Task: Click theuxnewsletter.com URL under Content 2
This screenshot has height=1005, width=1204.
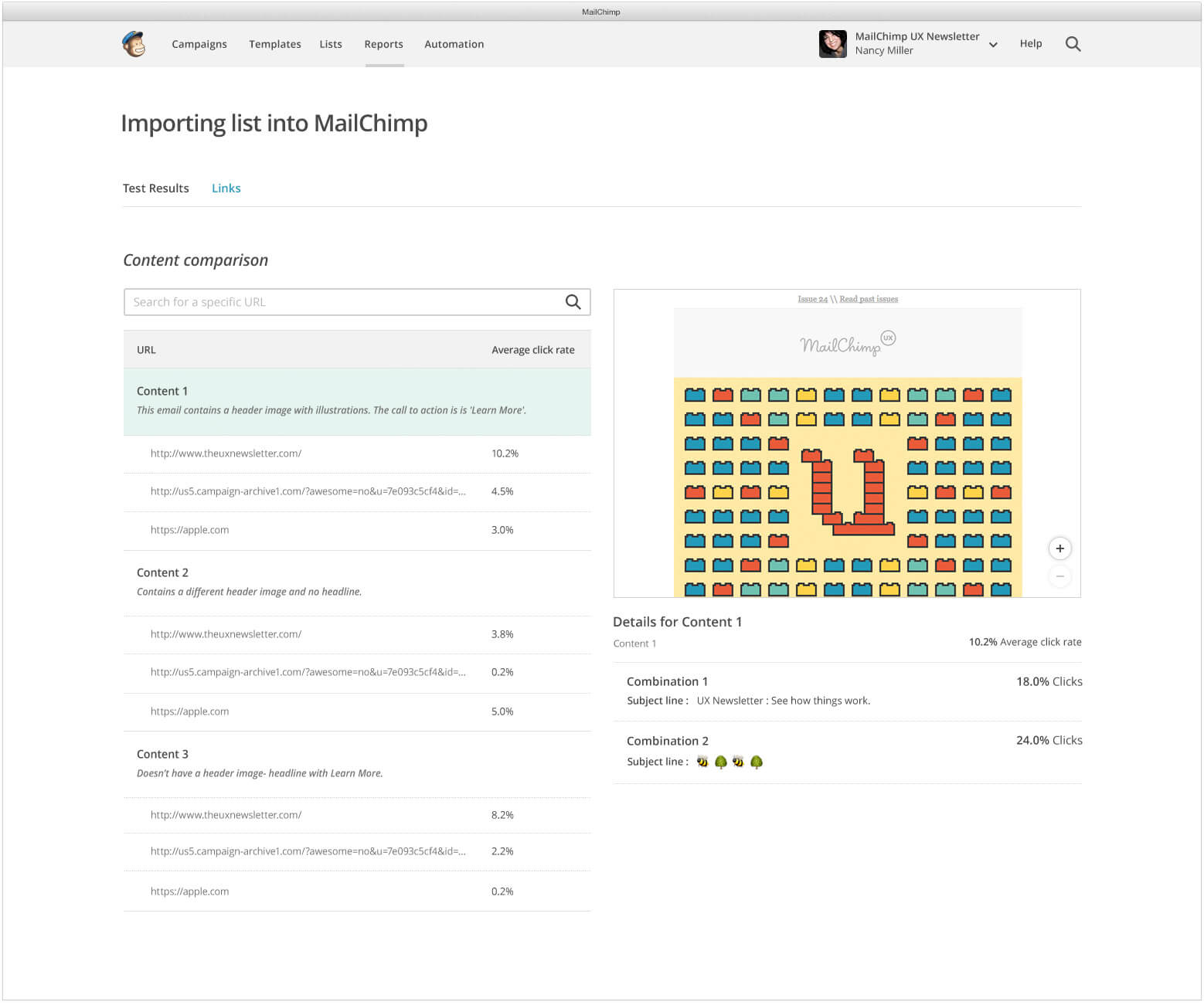Action: click(x=226, y=634)
